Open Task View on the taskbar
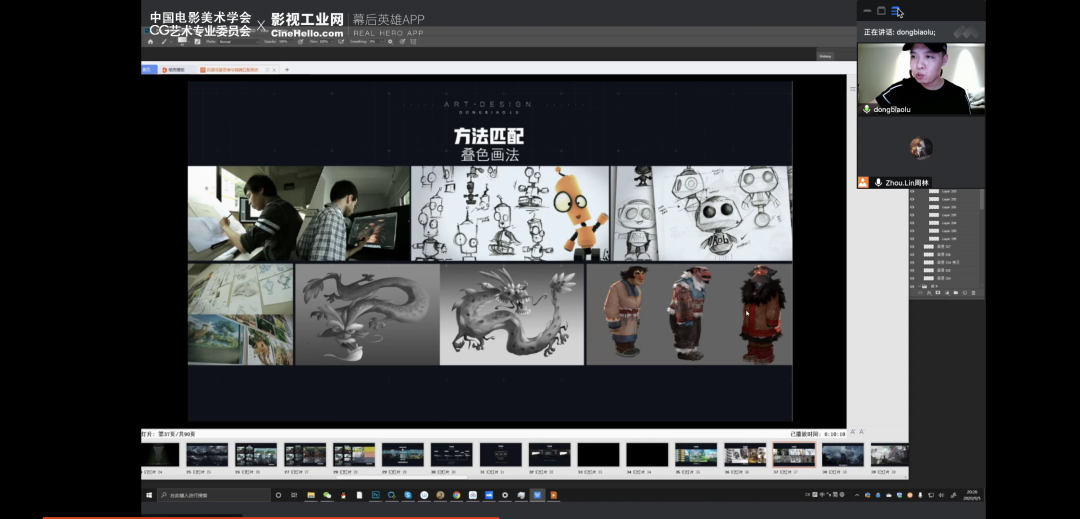The width and height of the screenshot is (1080, 519). click(294, 495)
